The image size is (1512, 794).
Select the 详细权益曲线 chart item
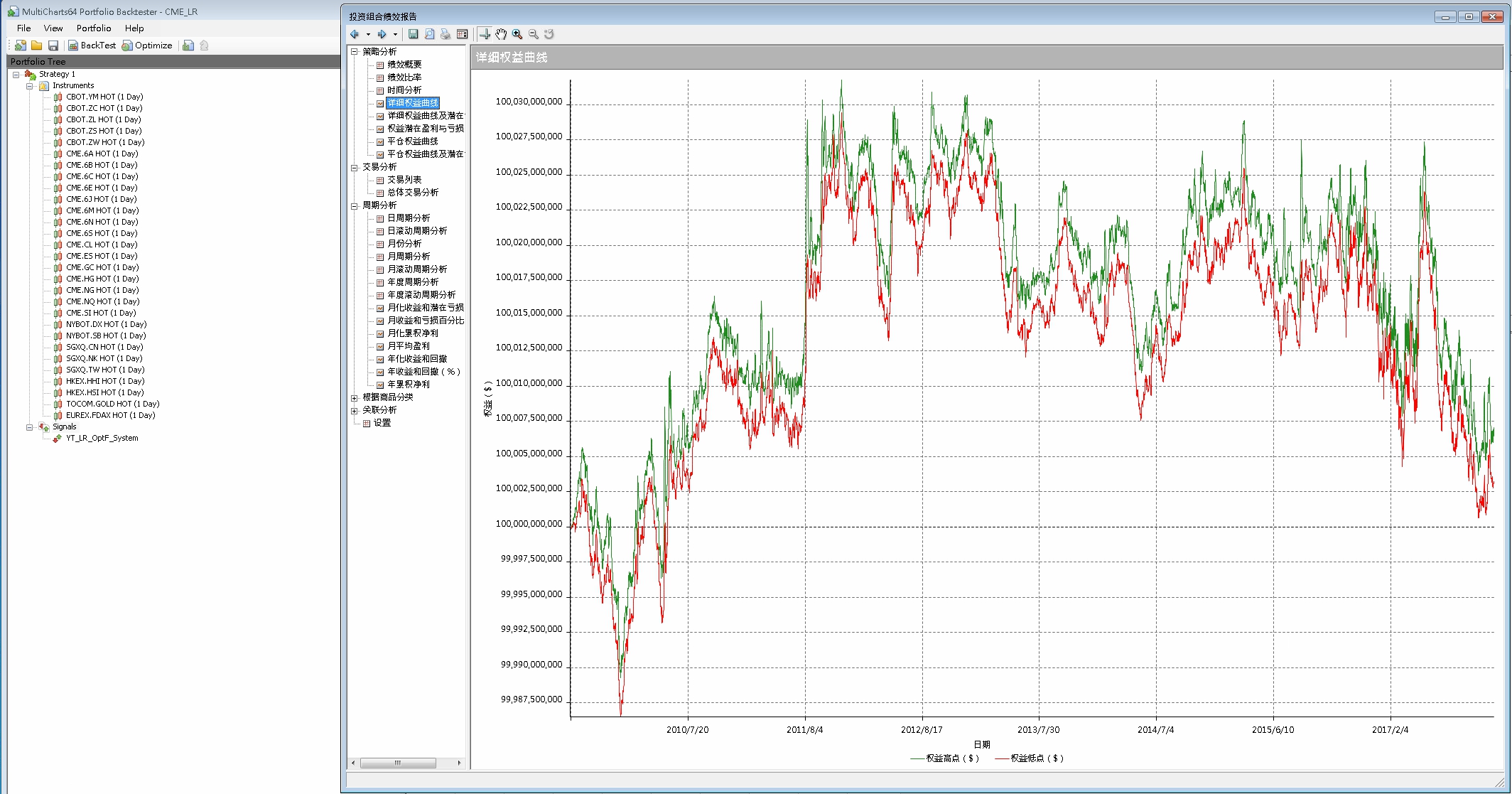(x=413, y=103)
